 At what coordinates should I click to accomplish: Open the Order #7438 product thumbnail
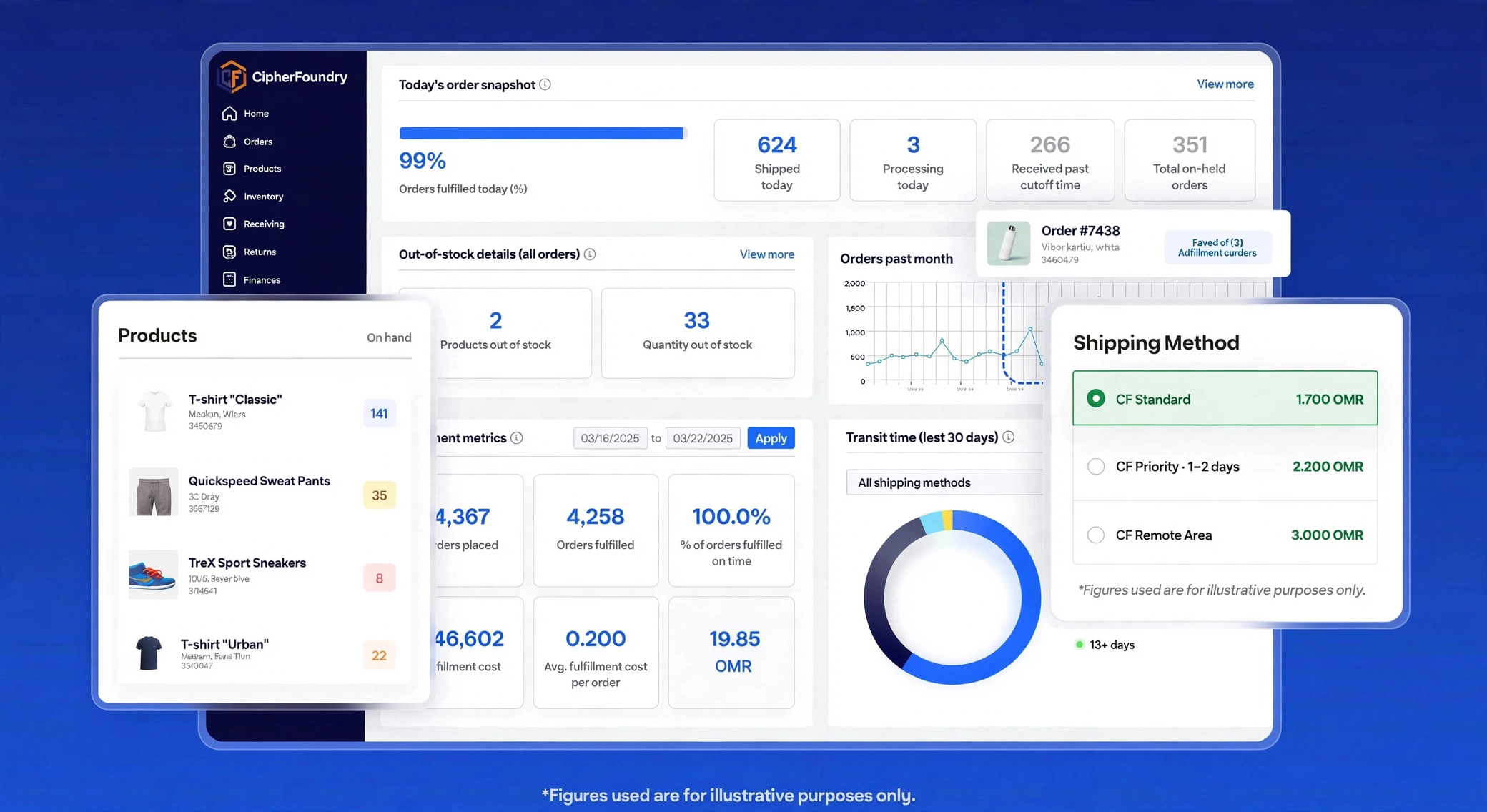(1008, 243)
